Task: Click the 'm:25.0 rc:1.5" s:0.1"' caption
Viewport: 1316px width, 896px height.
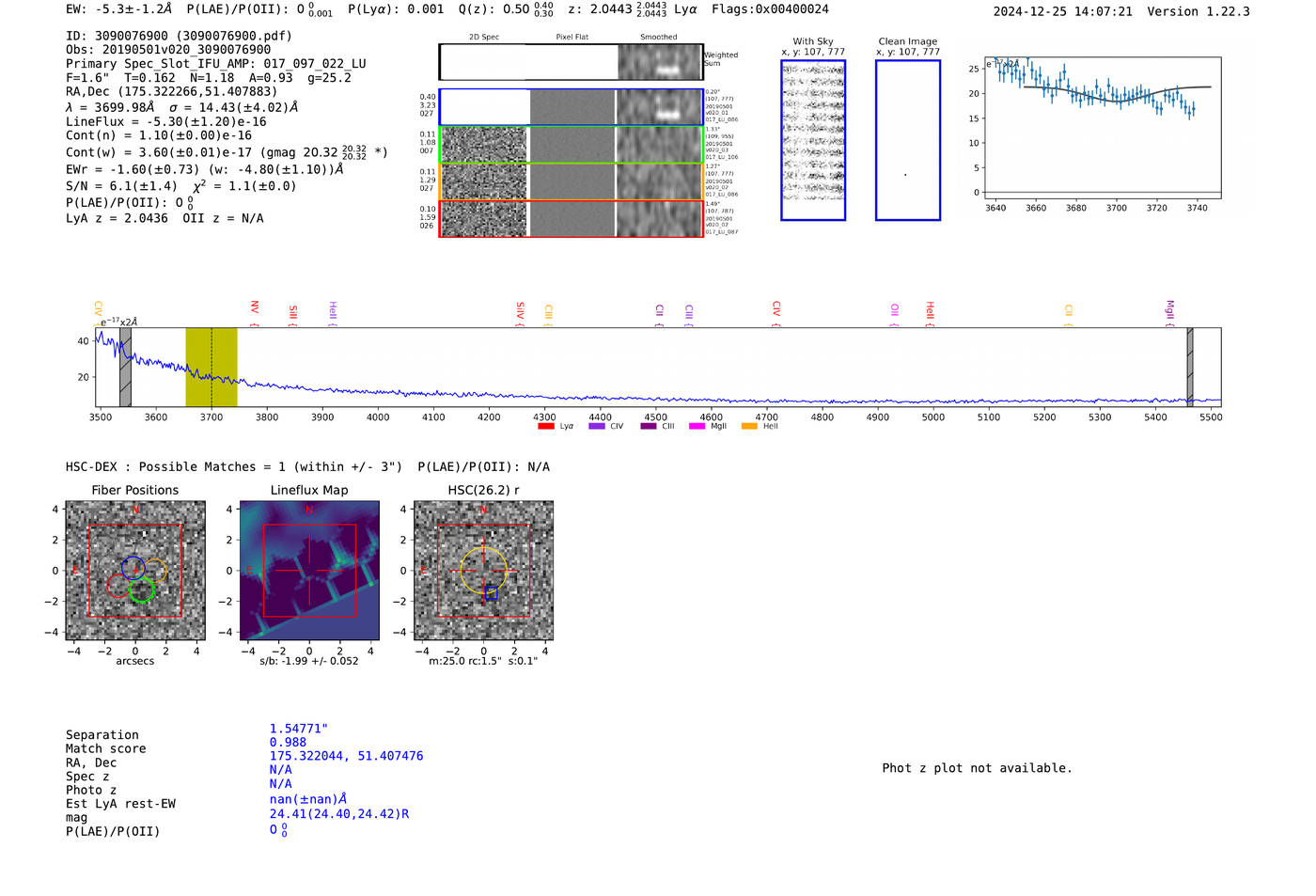Action: point(483,661)
